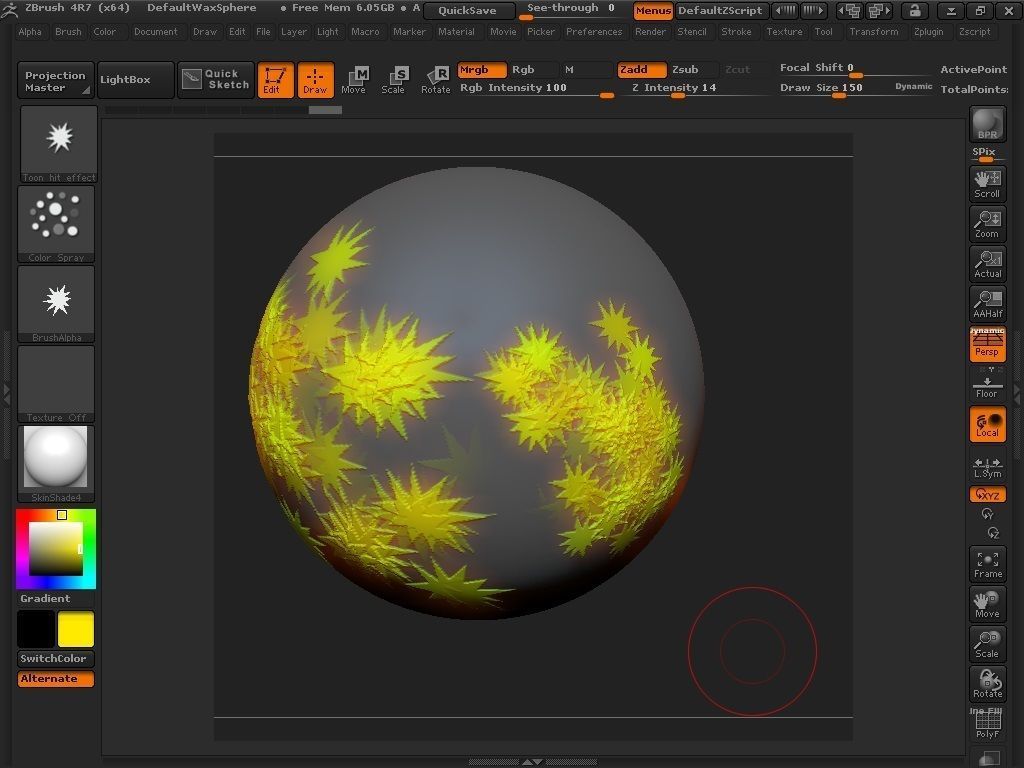
Task: Click the Projection Master button
Action: [x=54, y=80]
